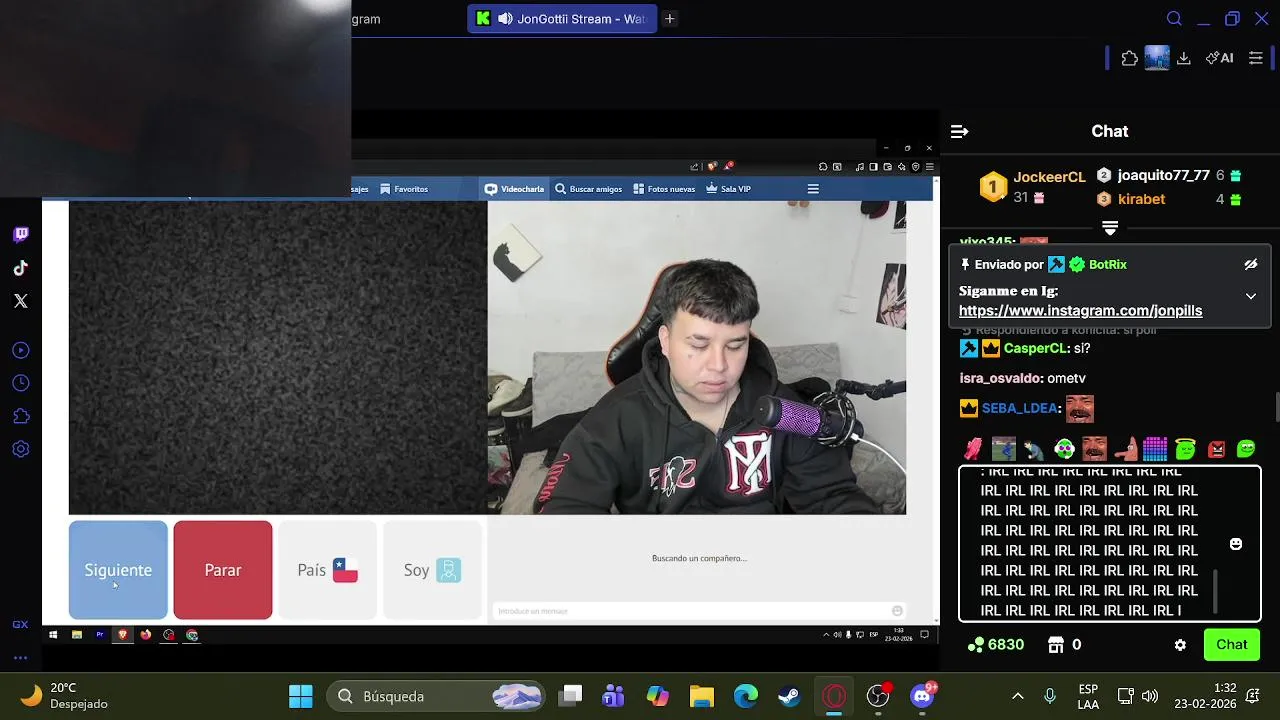Toggle the Soy gender selector
The width and height of the screenshot is (1280, 720).
click(432, 570)
